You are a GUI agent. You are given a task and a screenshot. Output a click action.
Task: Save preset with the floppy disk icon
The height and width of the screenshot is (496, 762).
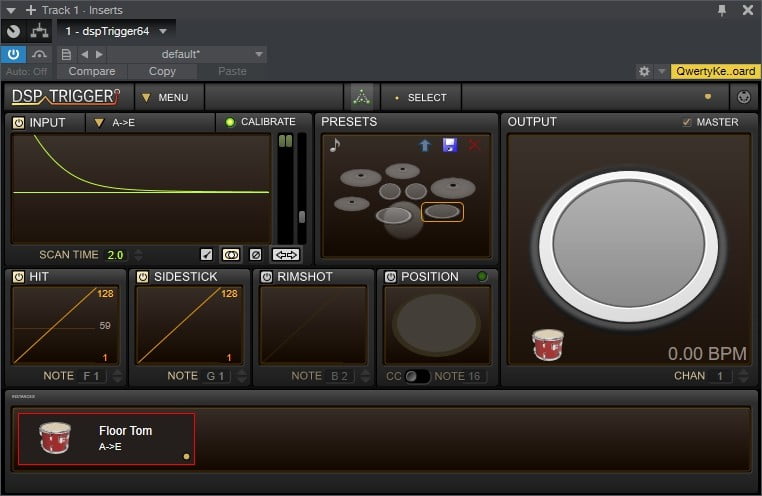449,146
